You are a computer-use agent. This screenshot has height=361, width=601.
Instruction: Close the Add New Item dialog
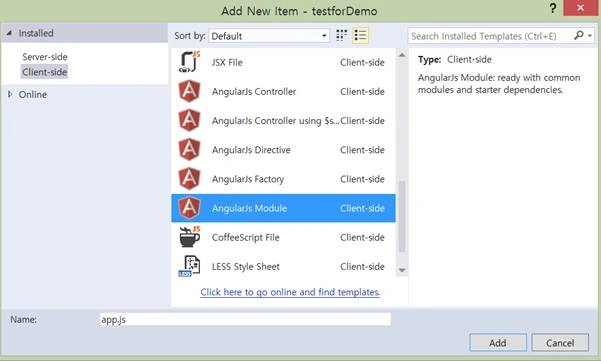pyautogui.click(x=580, y=8)
